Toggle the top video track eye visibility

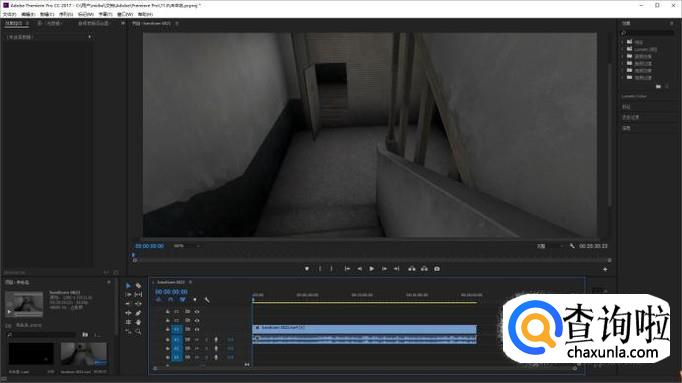[197, 312]
